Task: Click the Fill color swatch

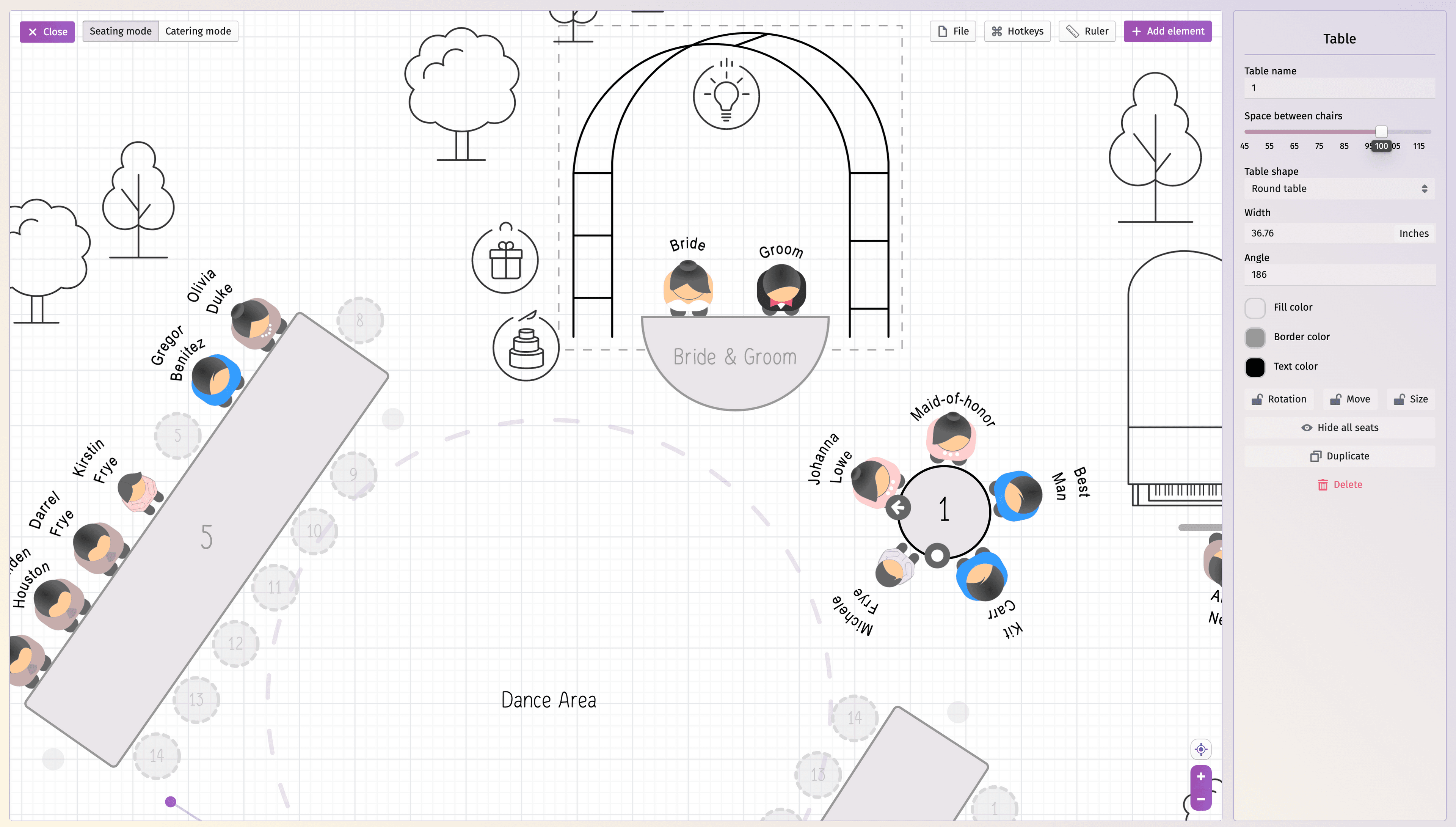Action: pos(1255,307)
